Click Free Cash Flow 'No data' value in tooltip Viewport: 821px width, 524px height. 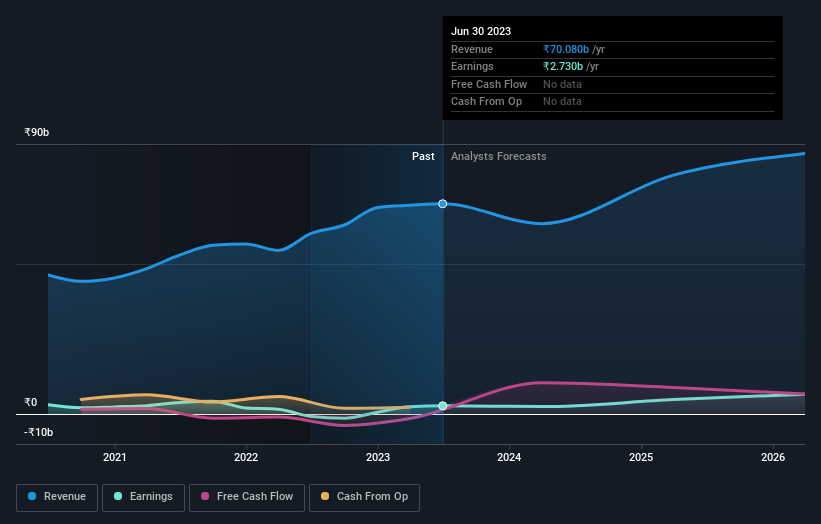point(562,84)
